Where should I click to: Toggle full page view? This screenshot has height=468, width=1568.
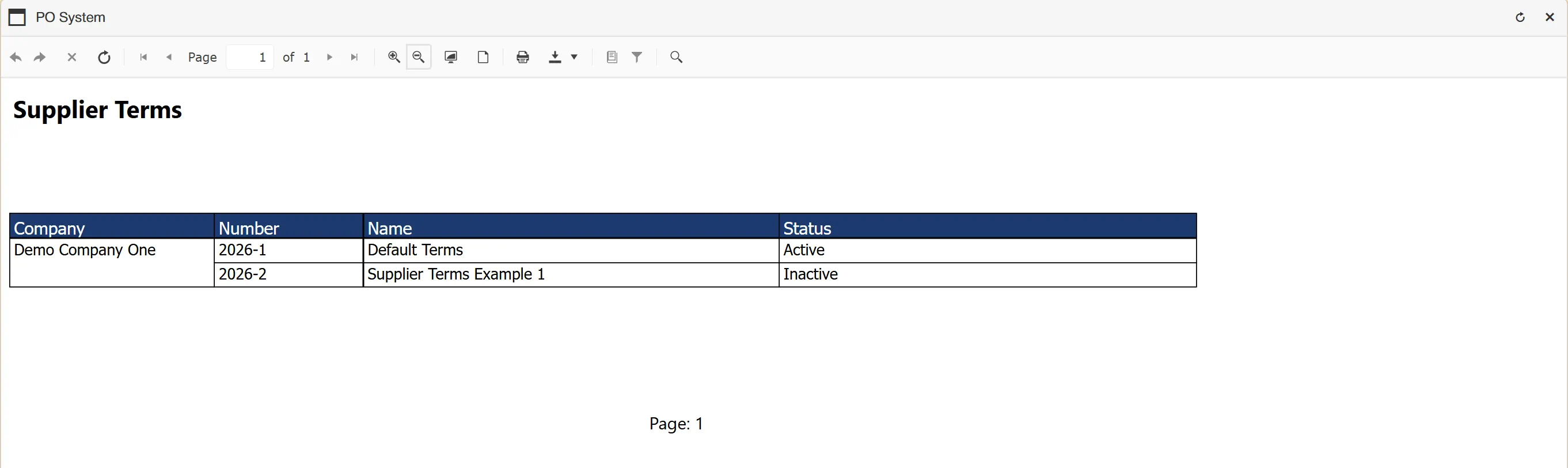[483, 56]
